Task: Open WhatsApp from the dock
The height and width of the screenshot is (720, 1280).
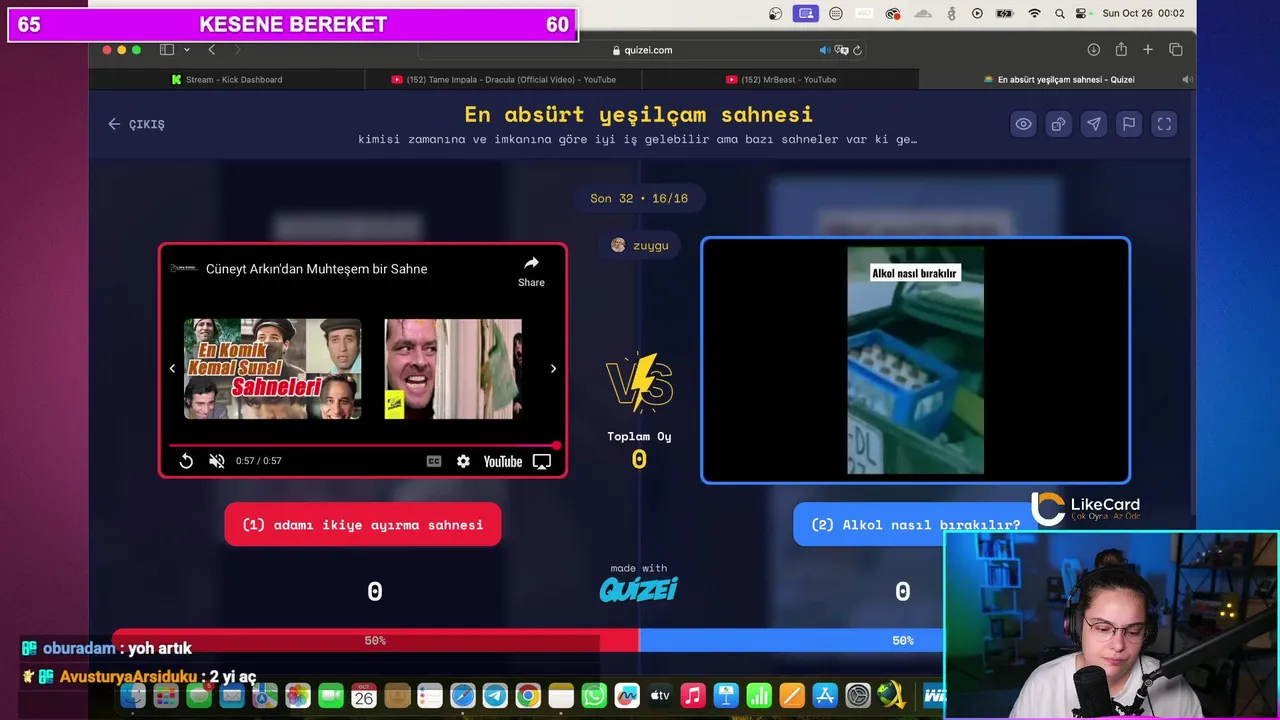Action: pos(594,696)
